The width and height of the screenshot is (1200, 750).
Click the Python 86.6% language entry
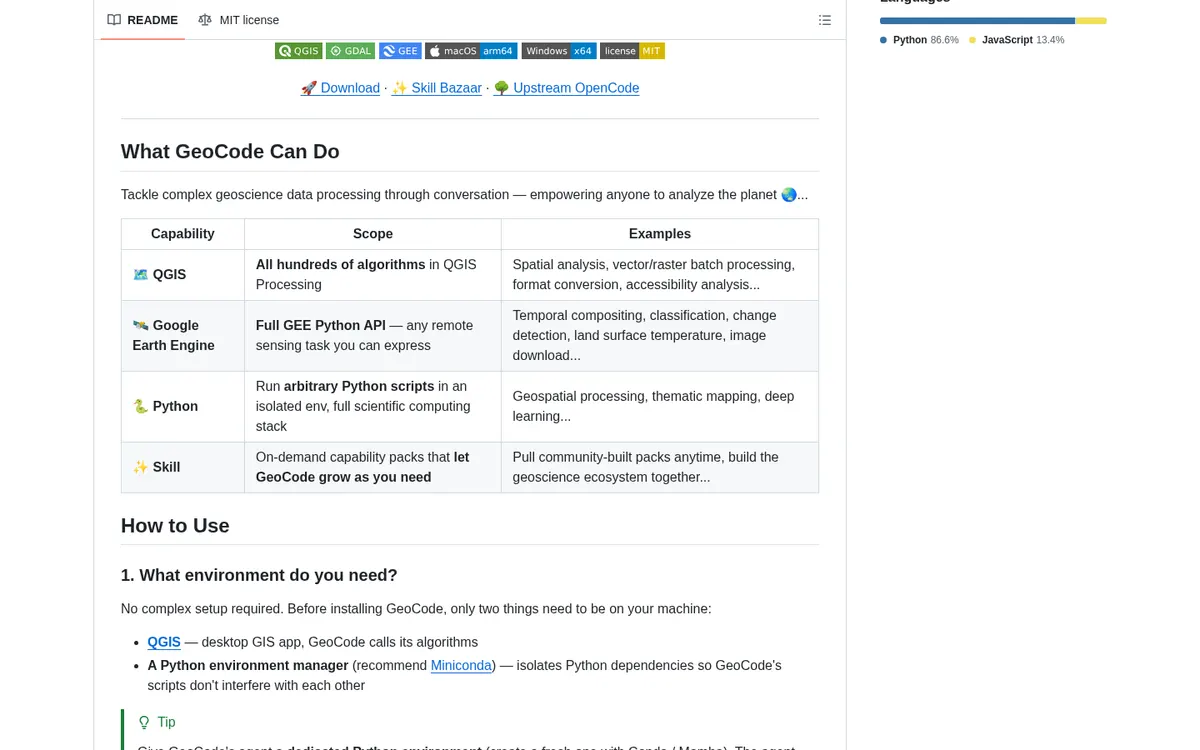pyautogui.click(x=919, y=40)
